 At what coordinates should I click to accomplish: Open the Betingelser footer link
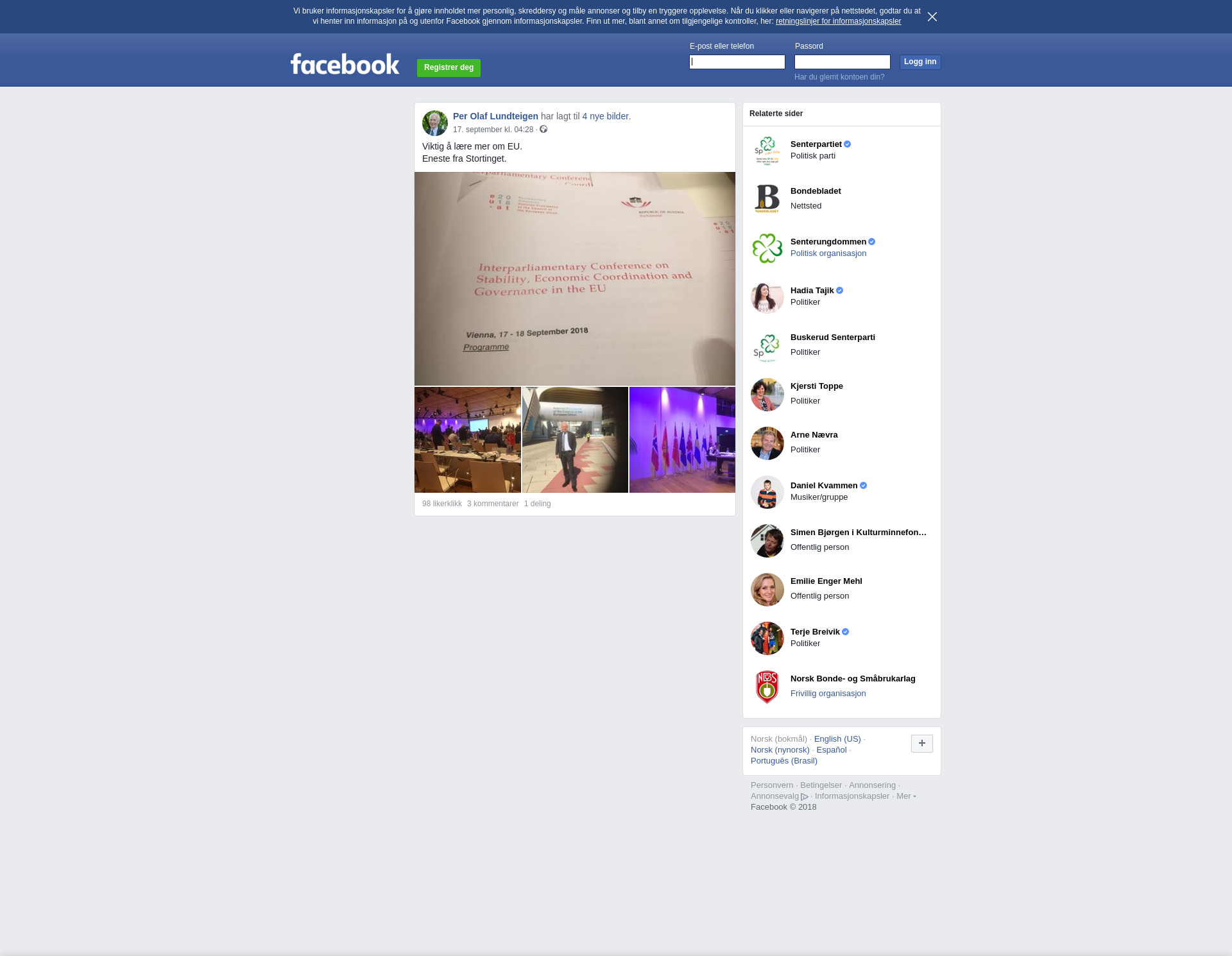coord(821,785)
